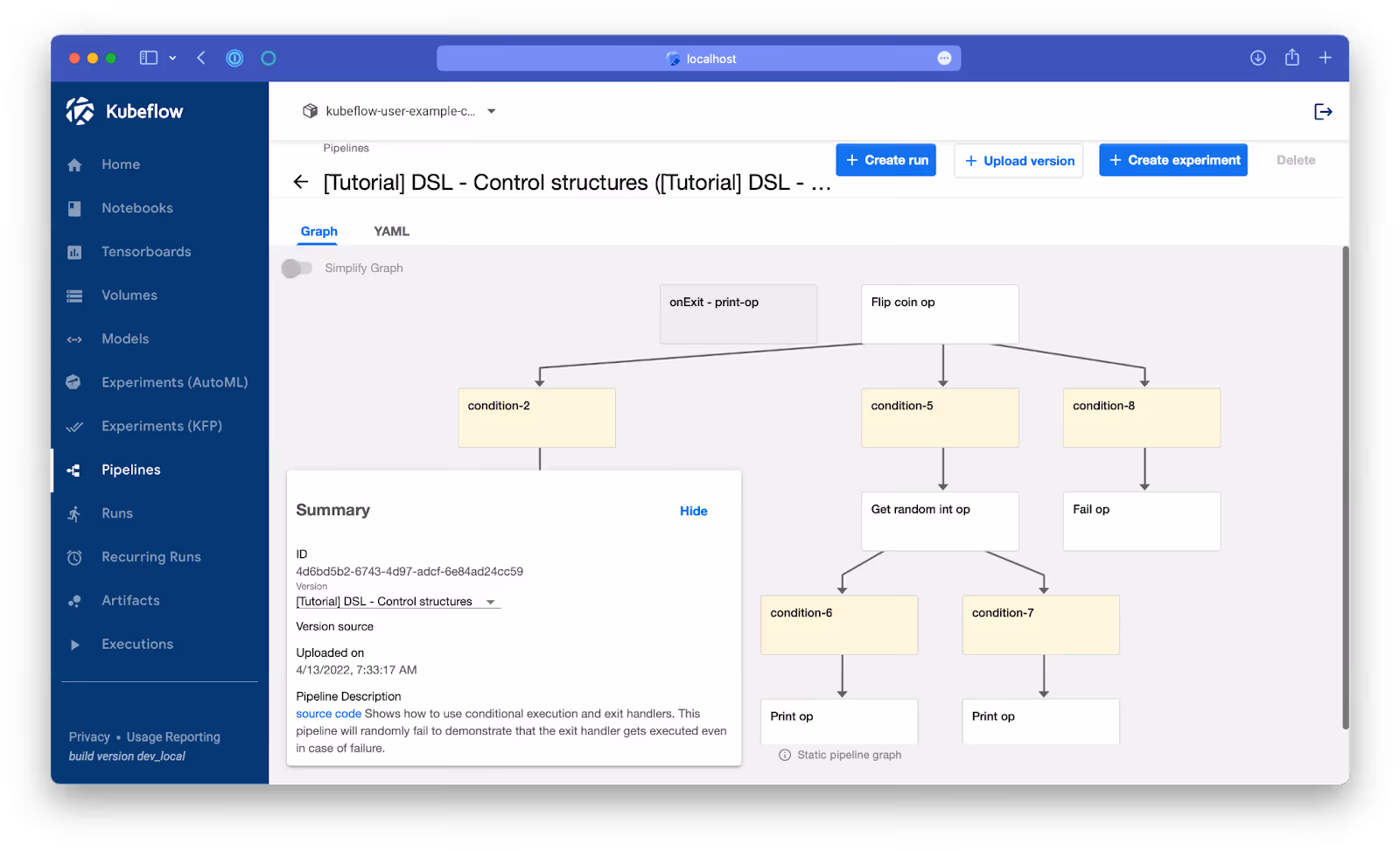Click the Artifacts bubble icon
Screen dimensions: 1400x851
(x=74, y=601)
